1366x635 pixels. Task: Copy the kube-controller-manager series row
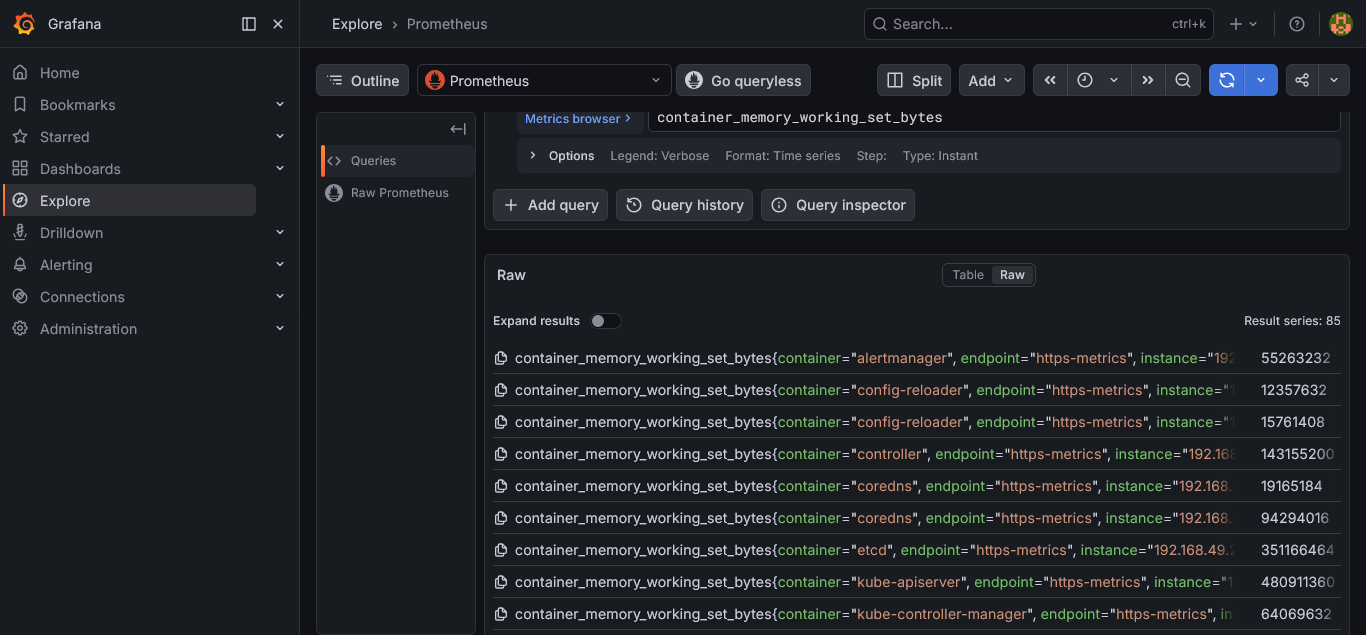coord(502,614)
